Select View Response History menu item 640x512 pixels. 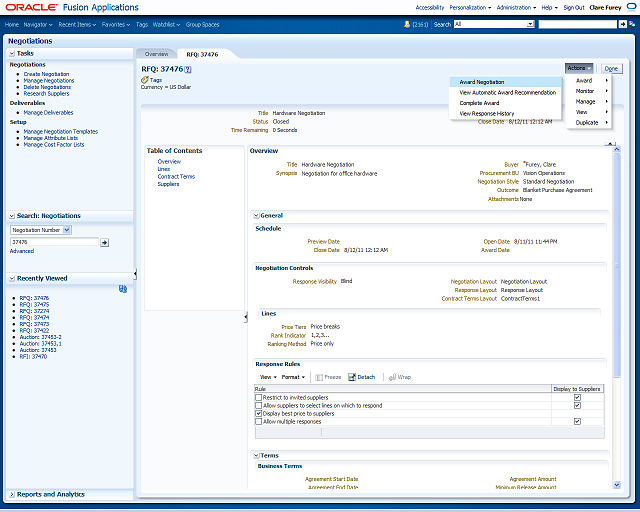505,114
